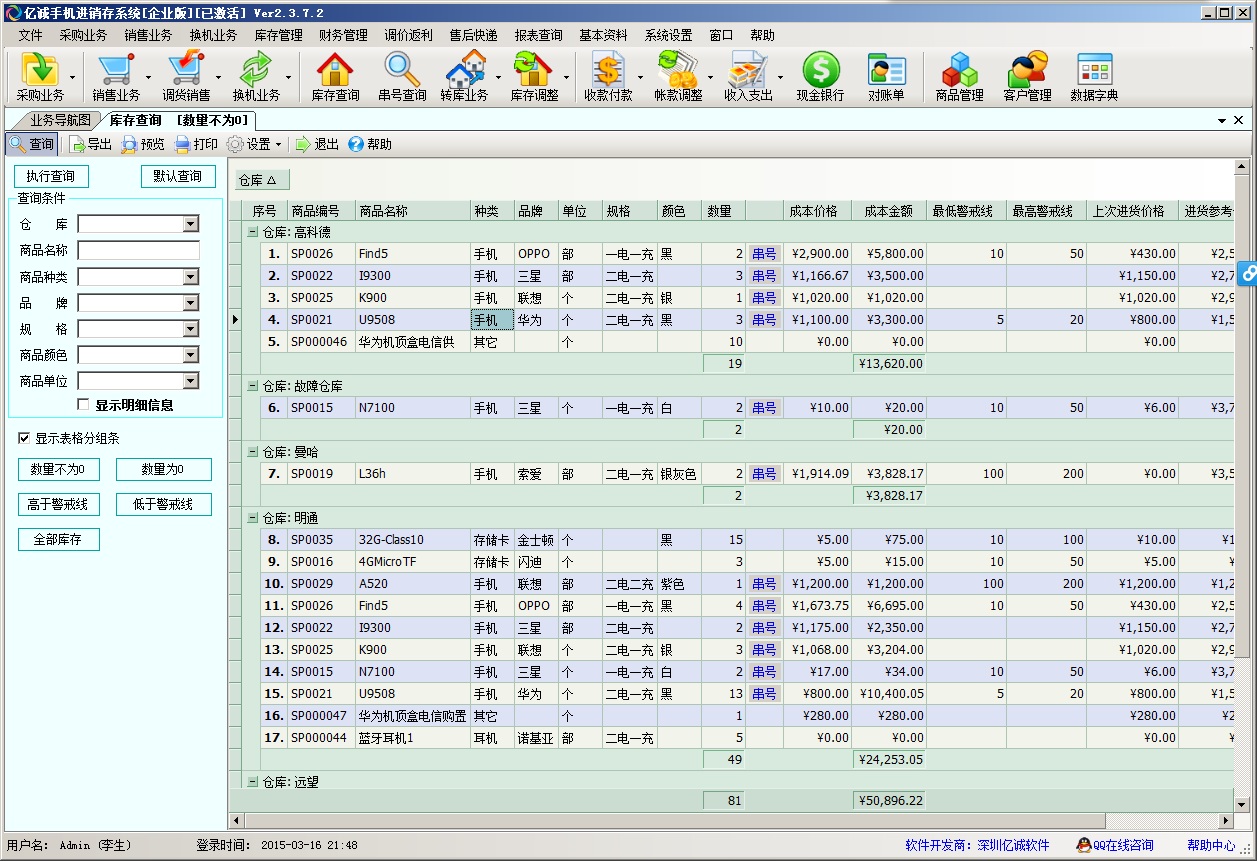The image size is (1257, 861).
Task: Open 帐款调整 from the toolbar
Action: [678, 77]
